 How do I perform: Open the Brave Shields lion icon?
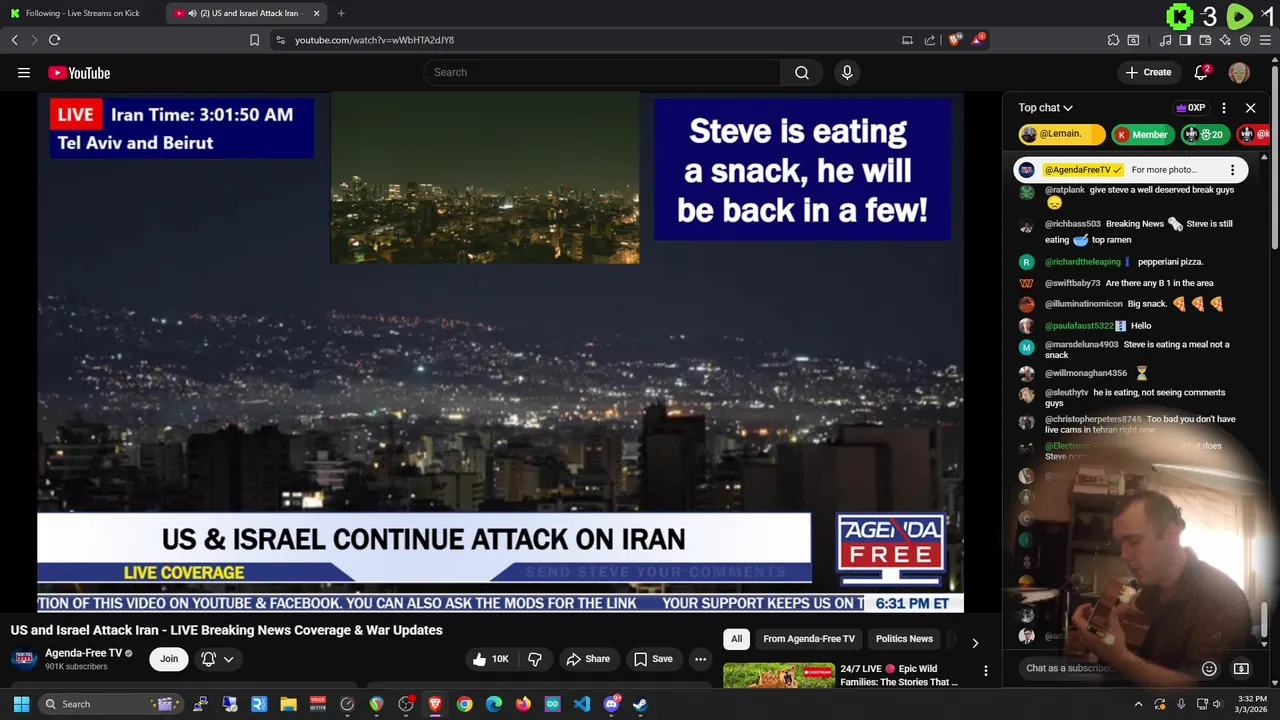955,40
